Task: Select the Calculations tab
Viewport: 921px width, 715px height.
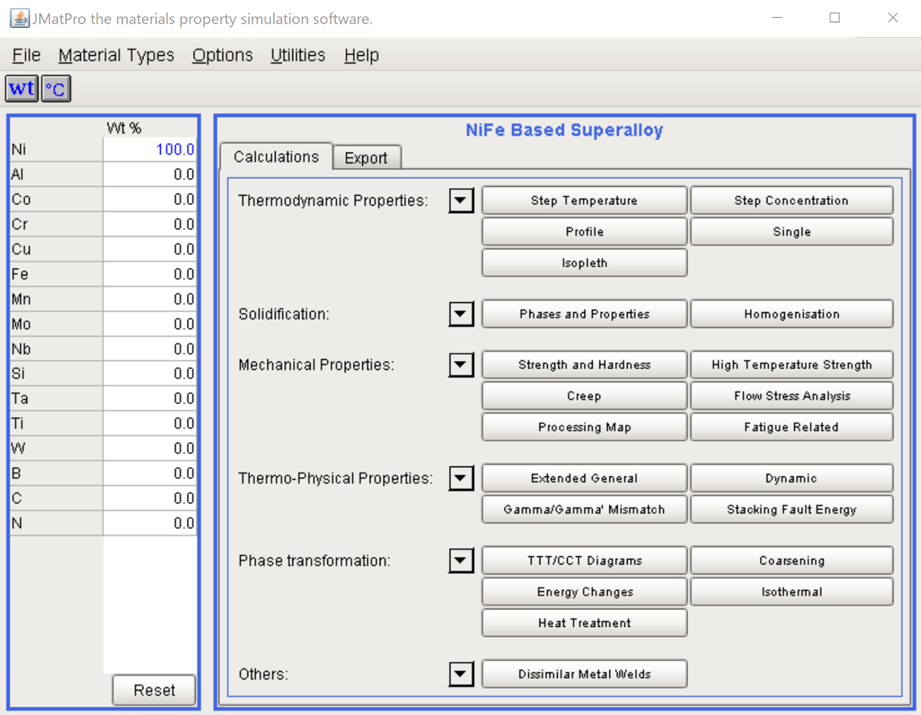Action: 276,156
